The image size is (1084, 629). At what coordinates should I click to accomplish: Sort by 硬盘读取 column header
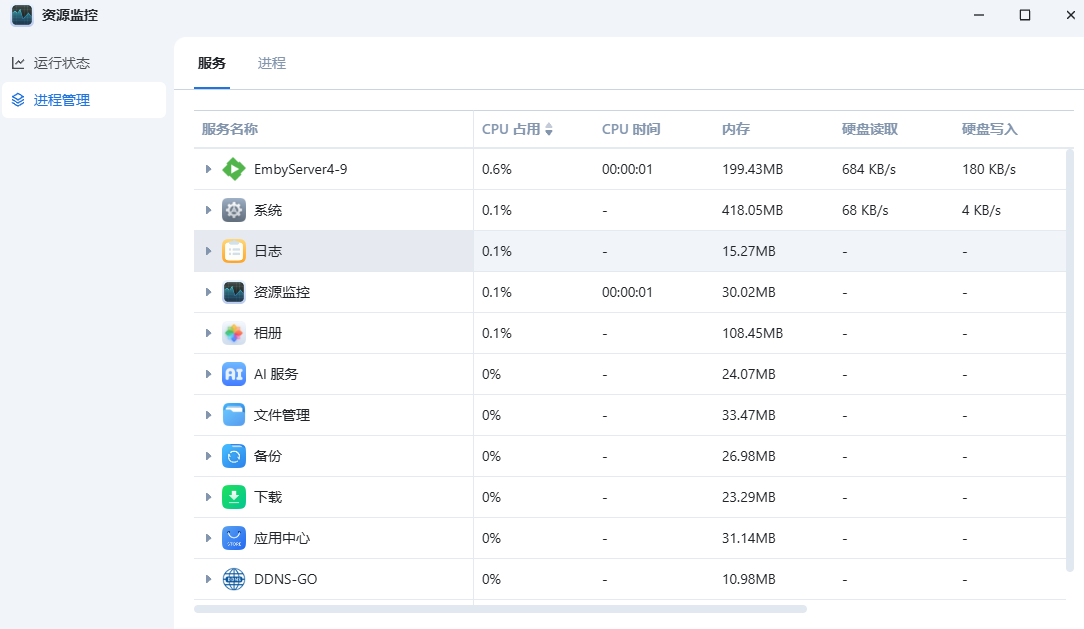(870, 129)
